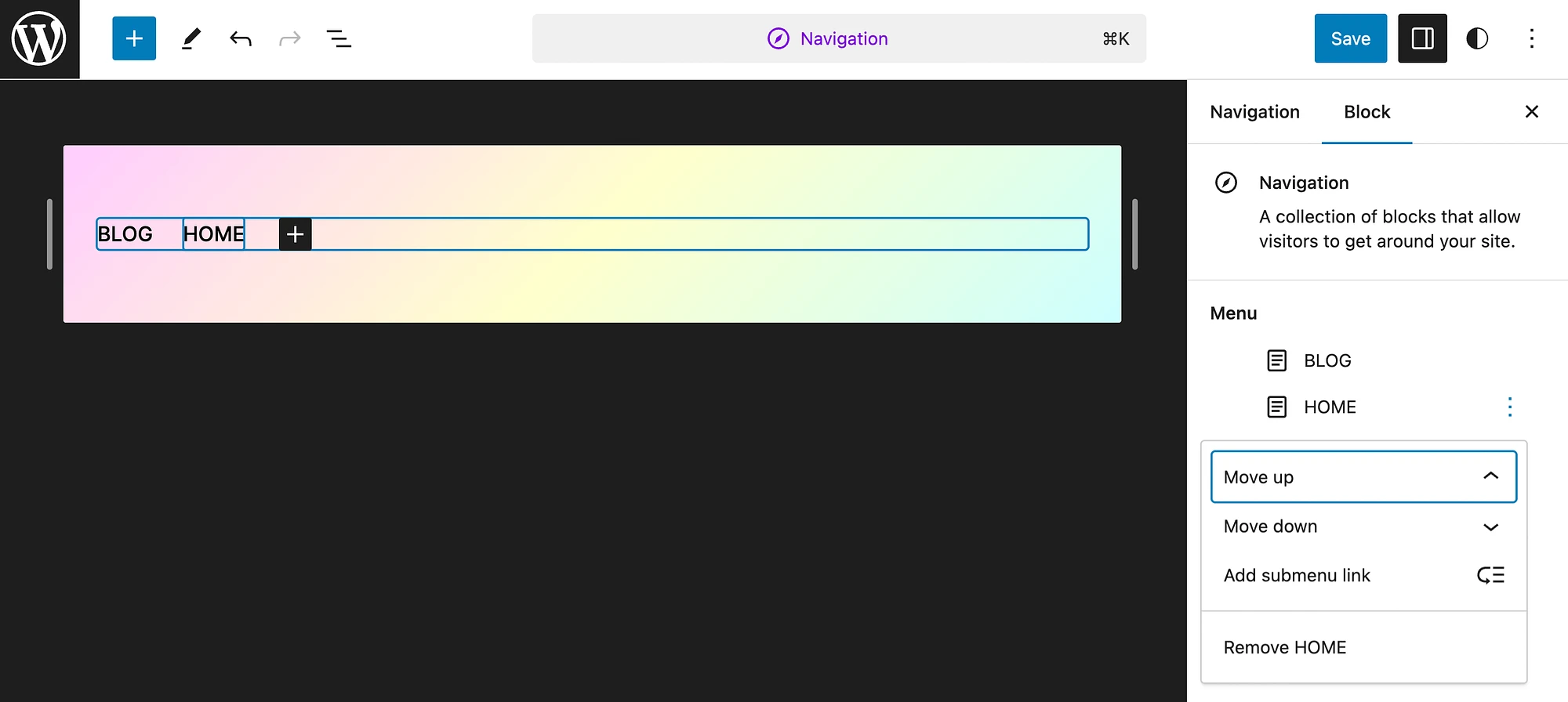The image size is (1568, 702).
Task: Redo the change
Action: click(290, 38)
